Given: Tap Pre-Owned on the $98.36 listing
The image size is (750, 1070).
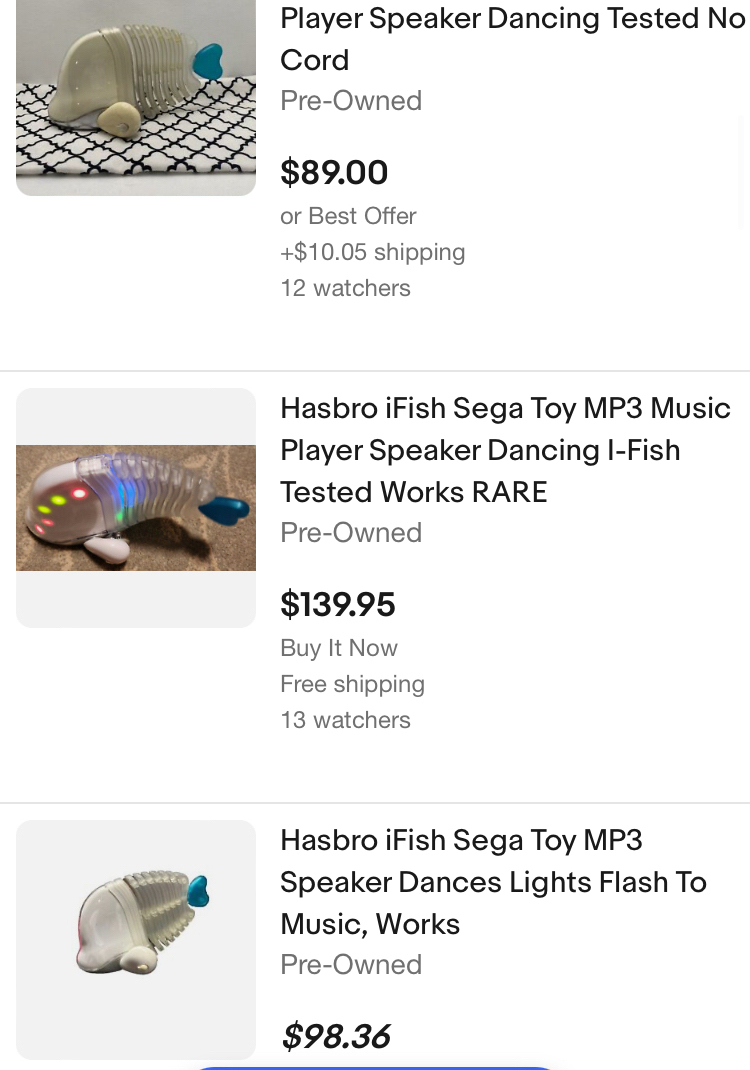Looking at the screenshot, I should click(351, 965).
